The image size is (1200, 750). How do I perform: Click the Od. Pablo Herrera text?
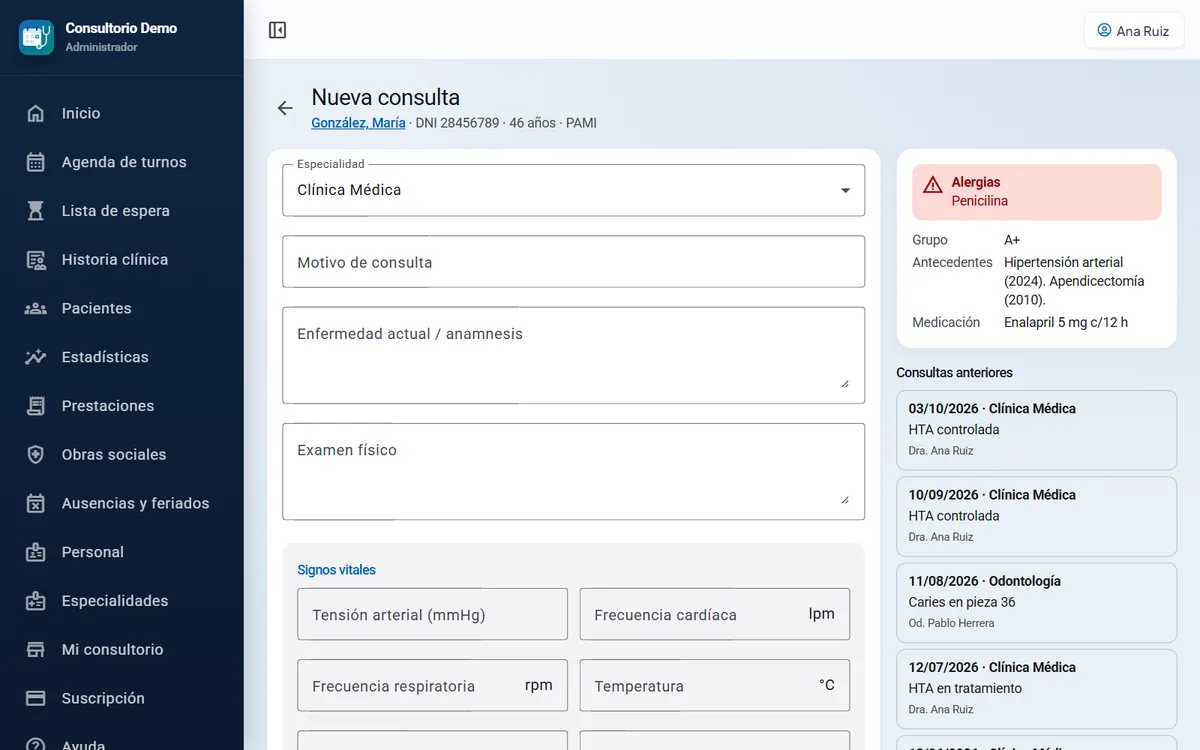[951, 623]
